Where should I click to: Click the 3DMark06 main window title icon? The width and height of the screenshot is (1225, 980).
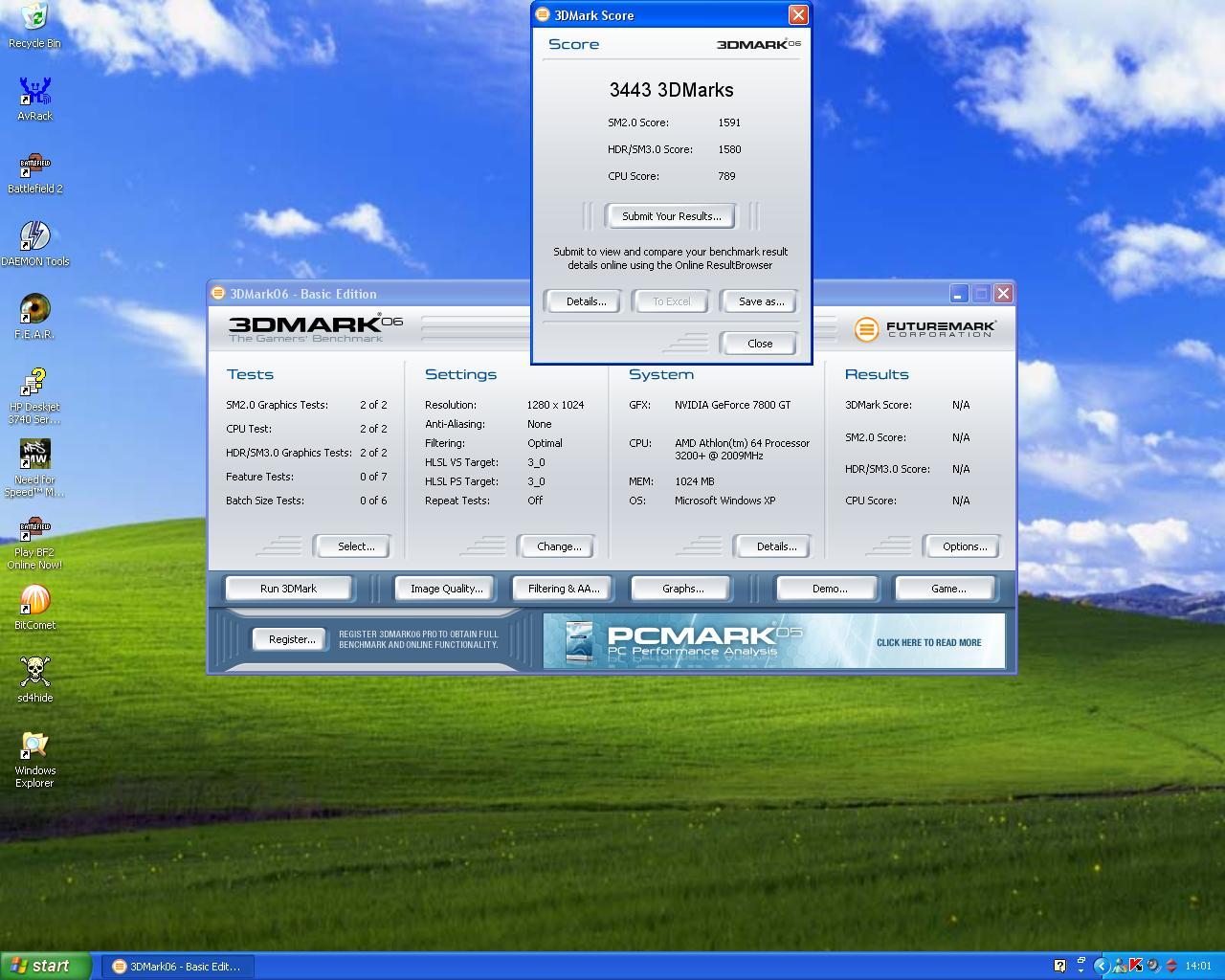(218, 293)
